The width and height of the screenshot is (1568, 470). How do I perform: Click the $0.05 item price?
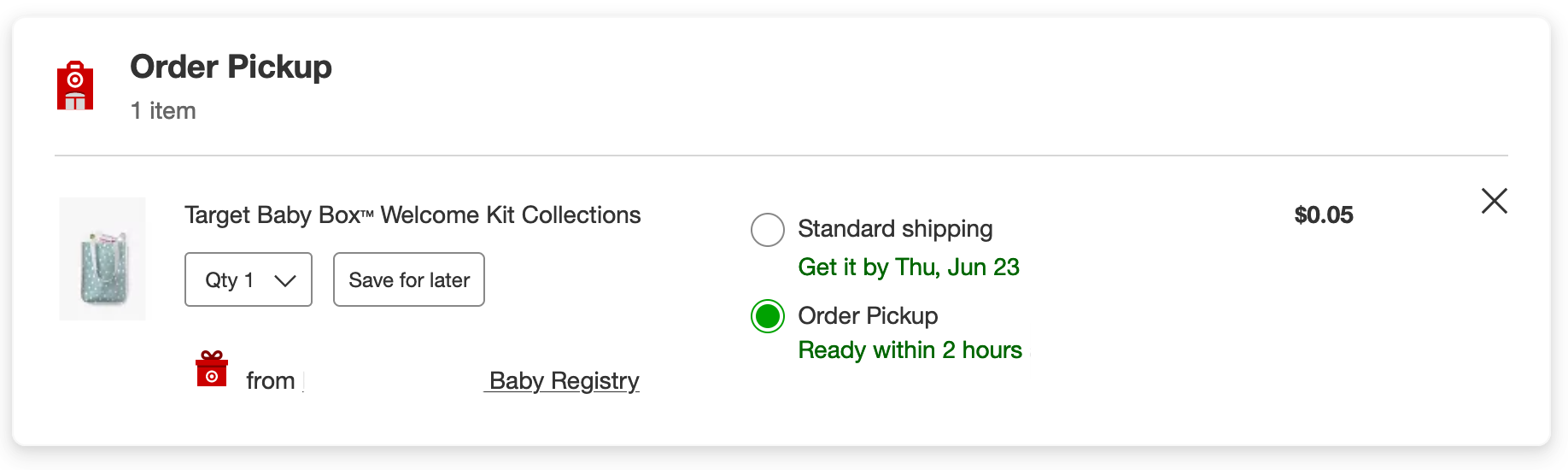pyautogui.click(x=1323, y=215)
